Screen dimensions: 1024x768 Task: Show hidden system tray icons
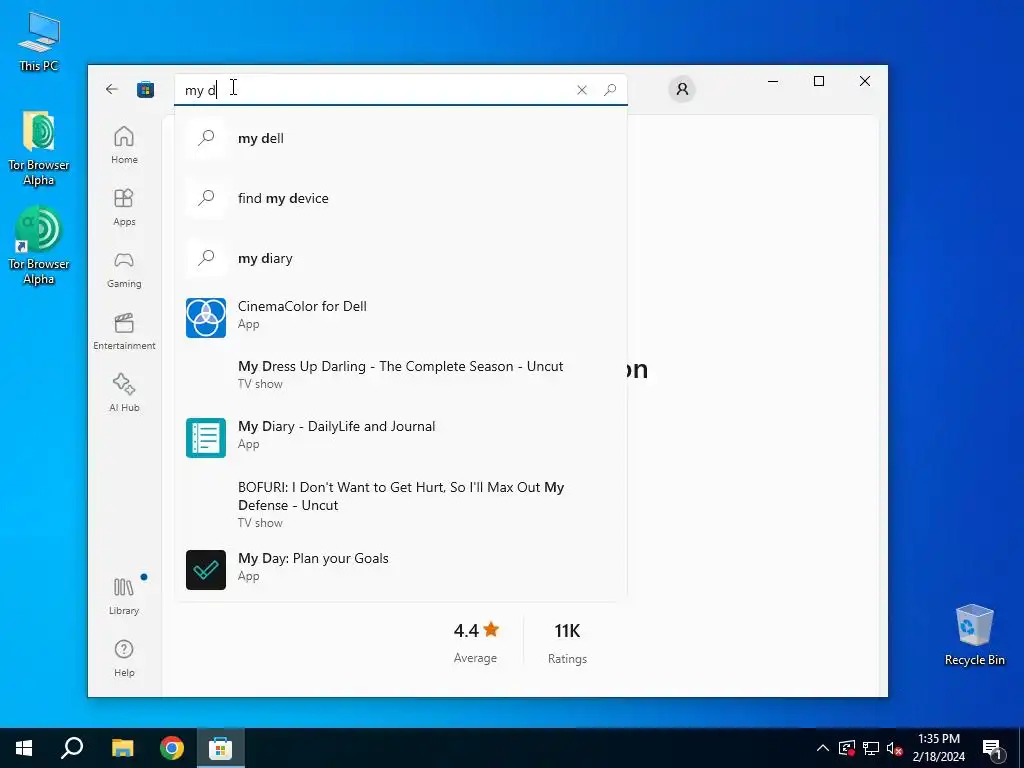[823, 748]
